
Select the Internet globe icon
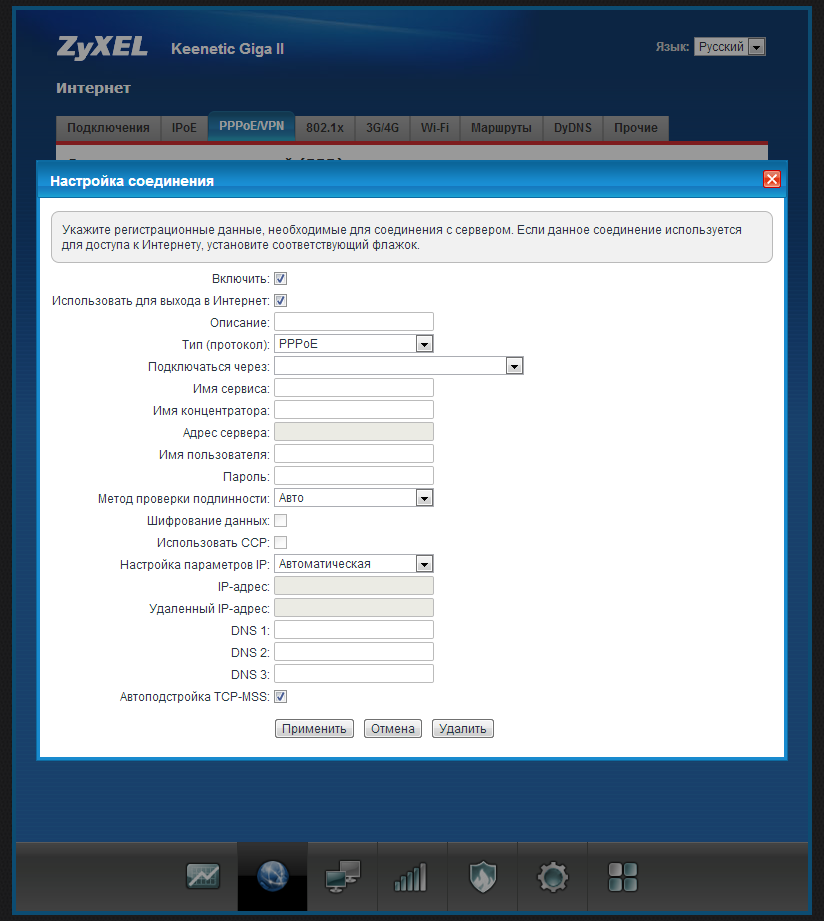point(273,876)
